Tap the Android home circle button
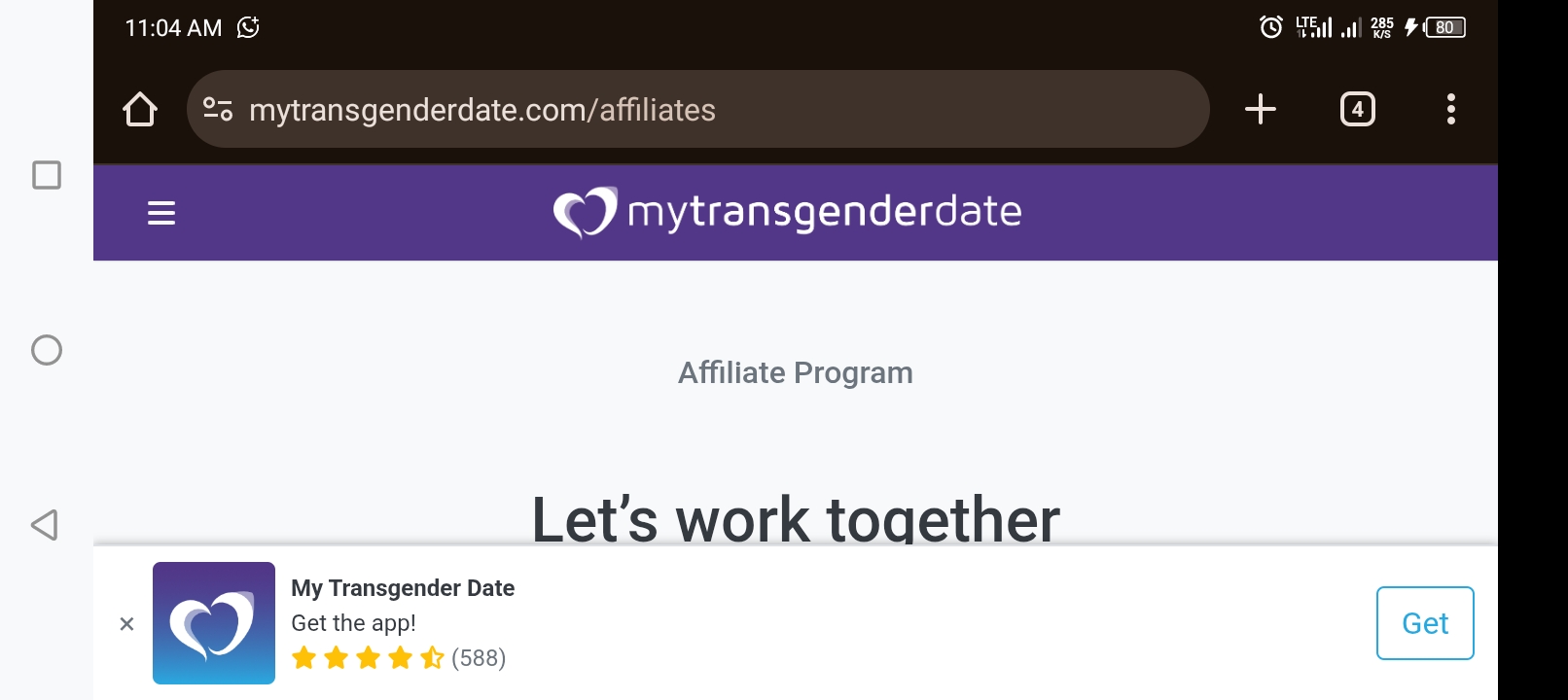 [x=47, y=350]
